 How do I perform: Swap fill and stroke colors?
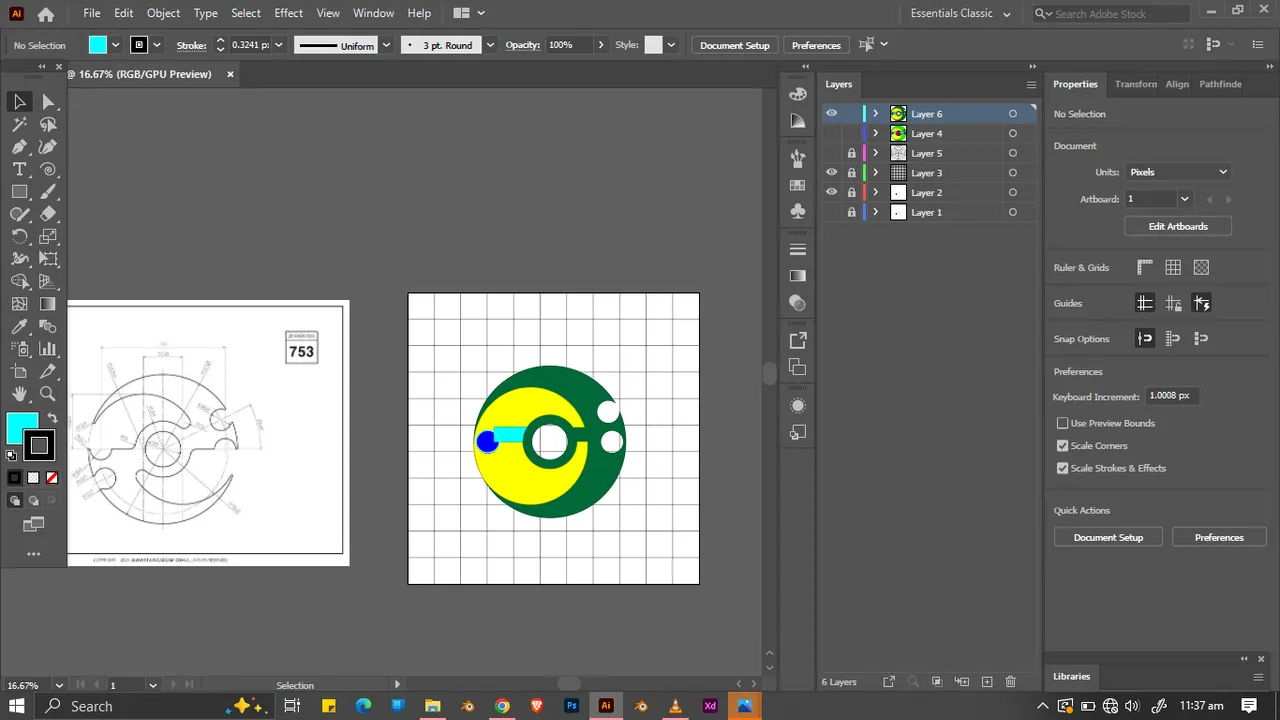[52, 418]
